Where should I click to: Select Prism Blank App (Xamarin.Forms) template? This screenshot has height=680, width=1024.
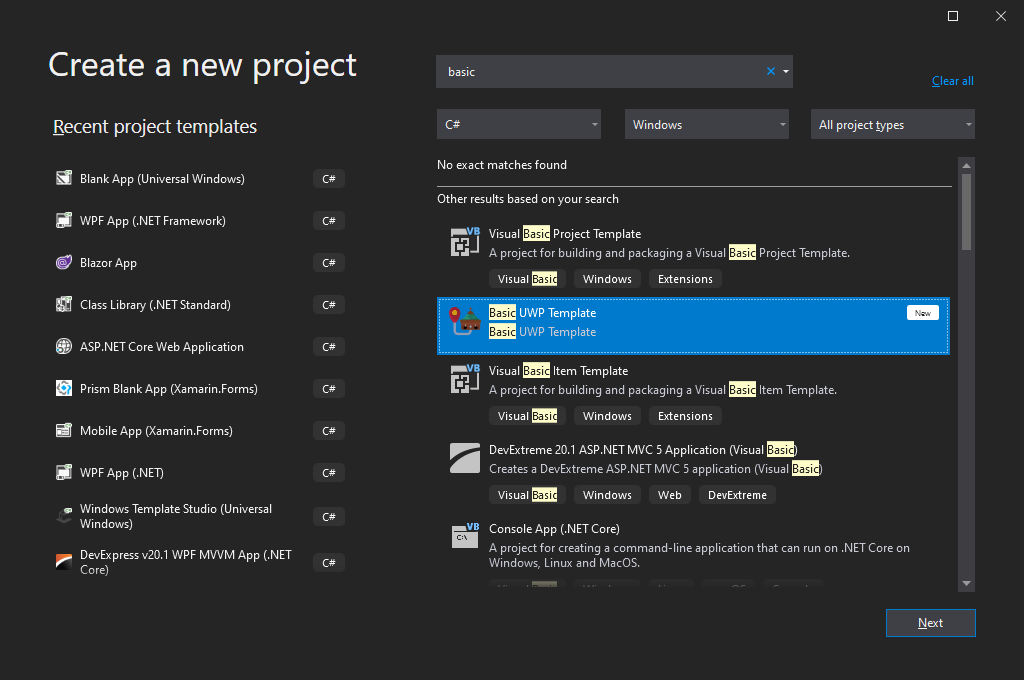click(199, 389)
